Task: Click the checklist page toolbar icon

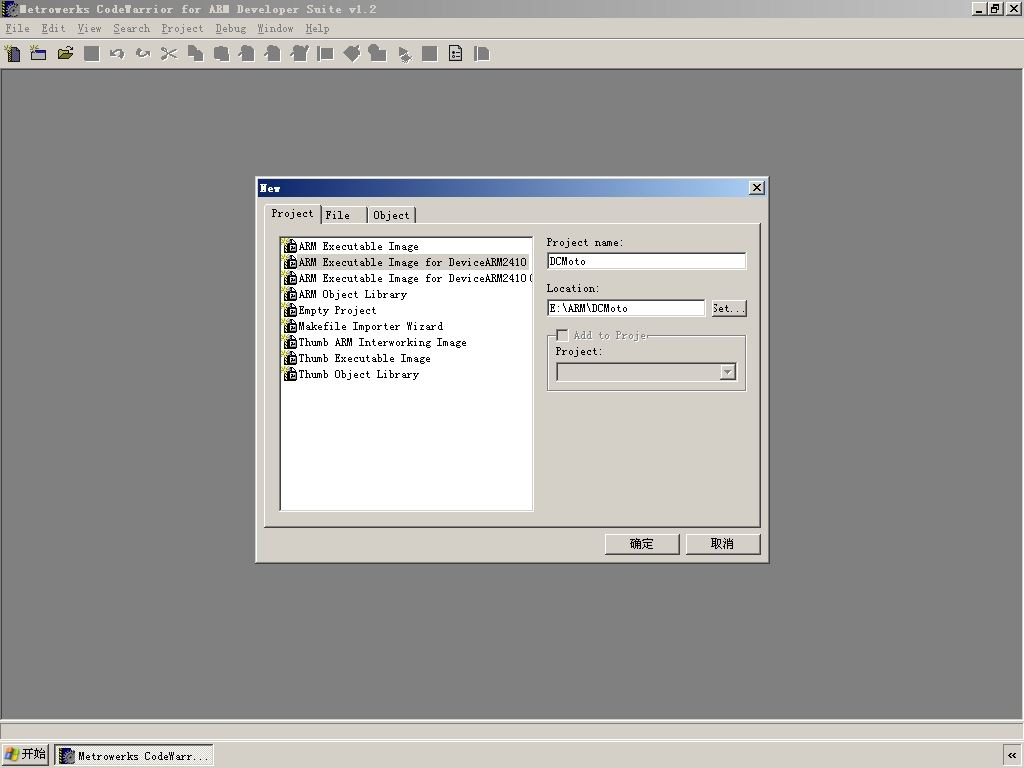Action: (x=456, y=54)
